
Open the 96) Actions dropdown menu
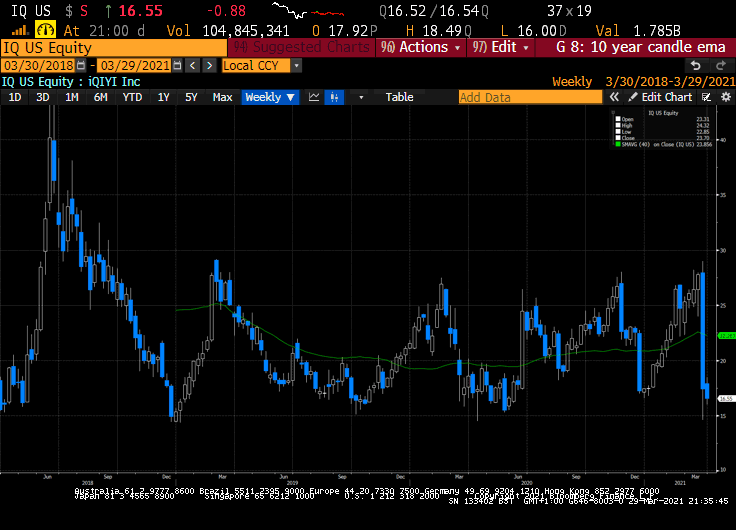click(x=421, y=47)
